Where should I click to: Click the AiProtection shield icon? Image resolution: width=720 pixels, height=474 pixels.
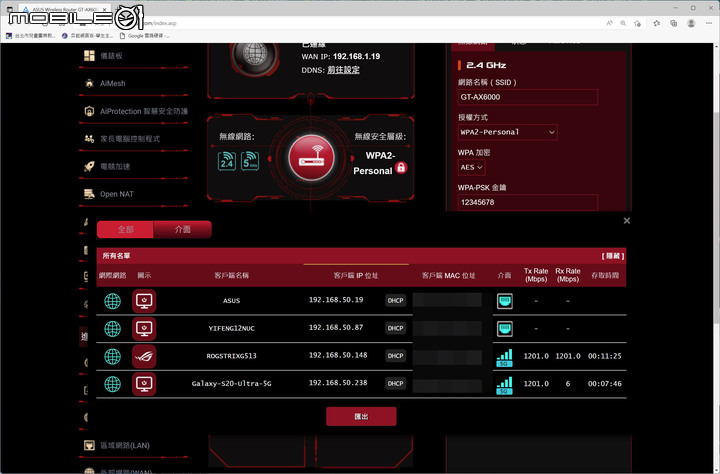pyautogui.click(x=89, y=111)
